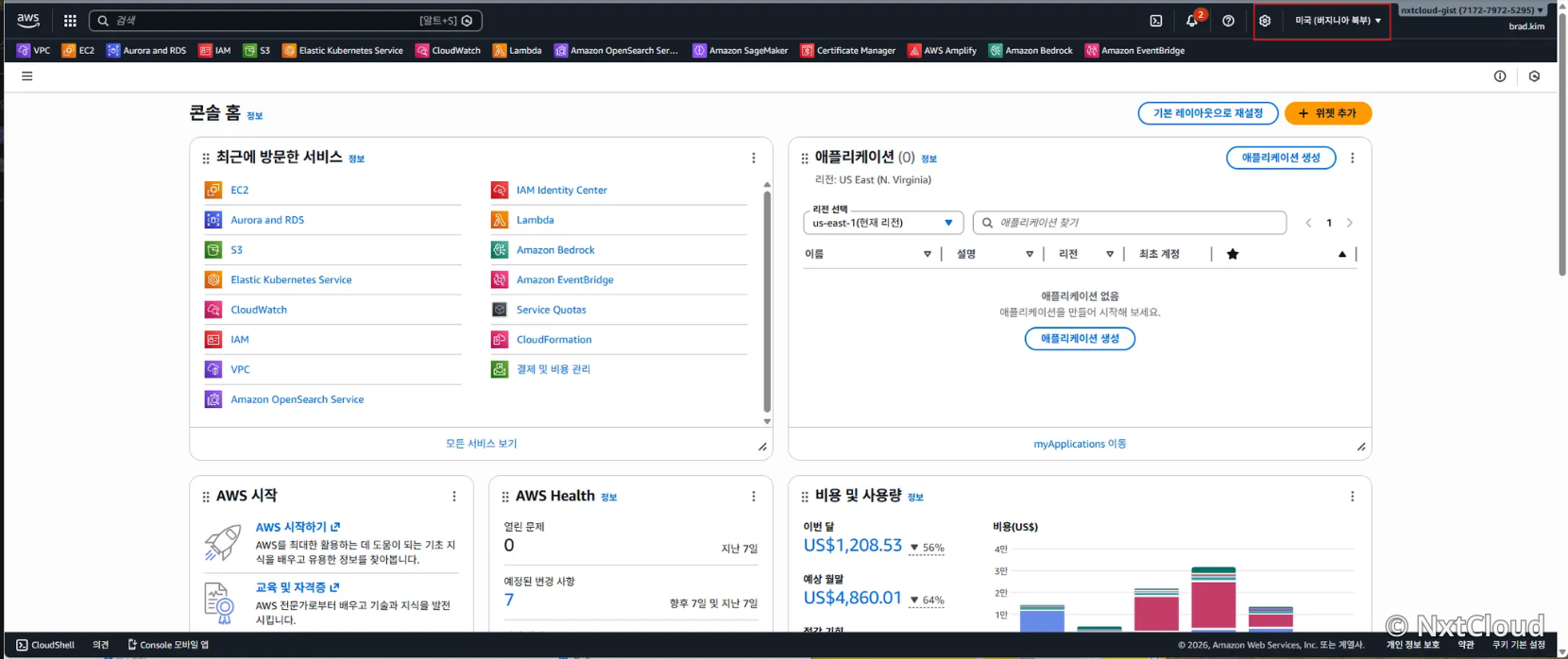Open 결제 및 비용 관리 link
This screenshot has width=1568, height=659.
tap(554, 369)
